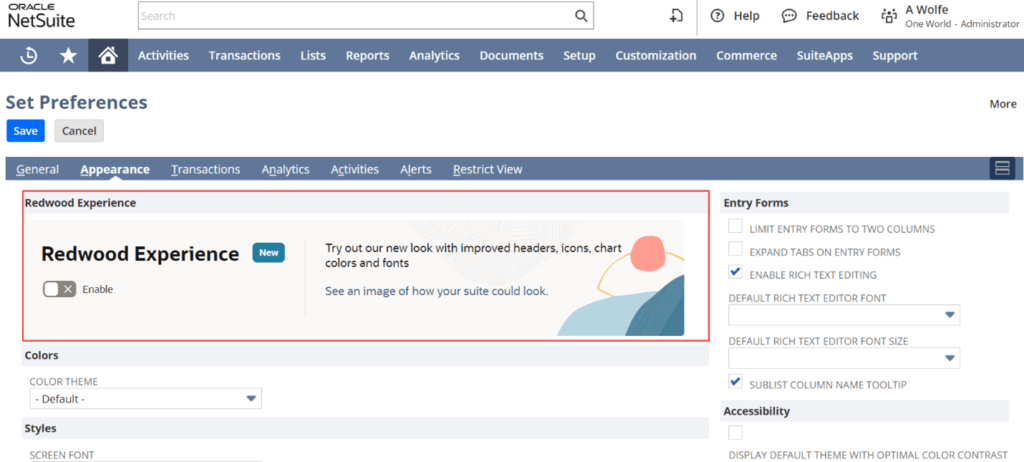Open the Customization navigation menu
The image size is (1024, 462).
pyautogui.click(x=656, y=56)
